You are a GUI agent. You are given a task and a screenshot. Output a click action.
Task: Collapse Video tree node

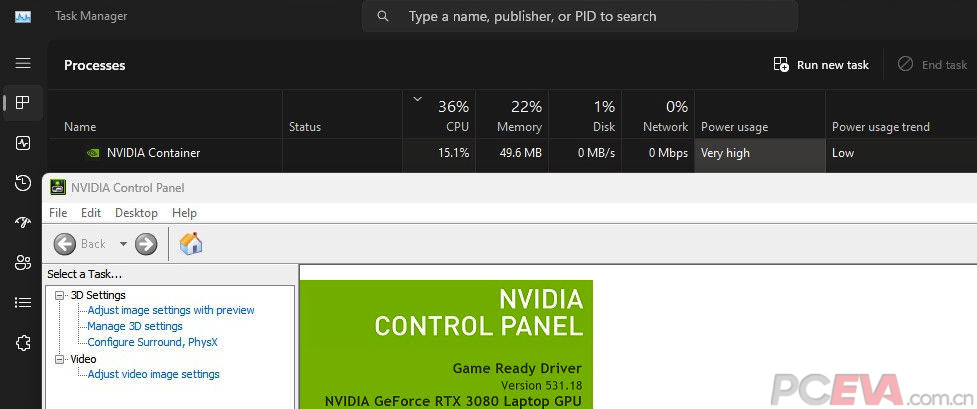(x=60, y=359)
